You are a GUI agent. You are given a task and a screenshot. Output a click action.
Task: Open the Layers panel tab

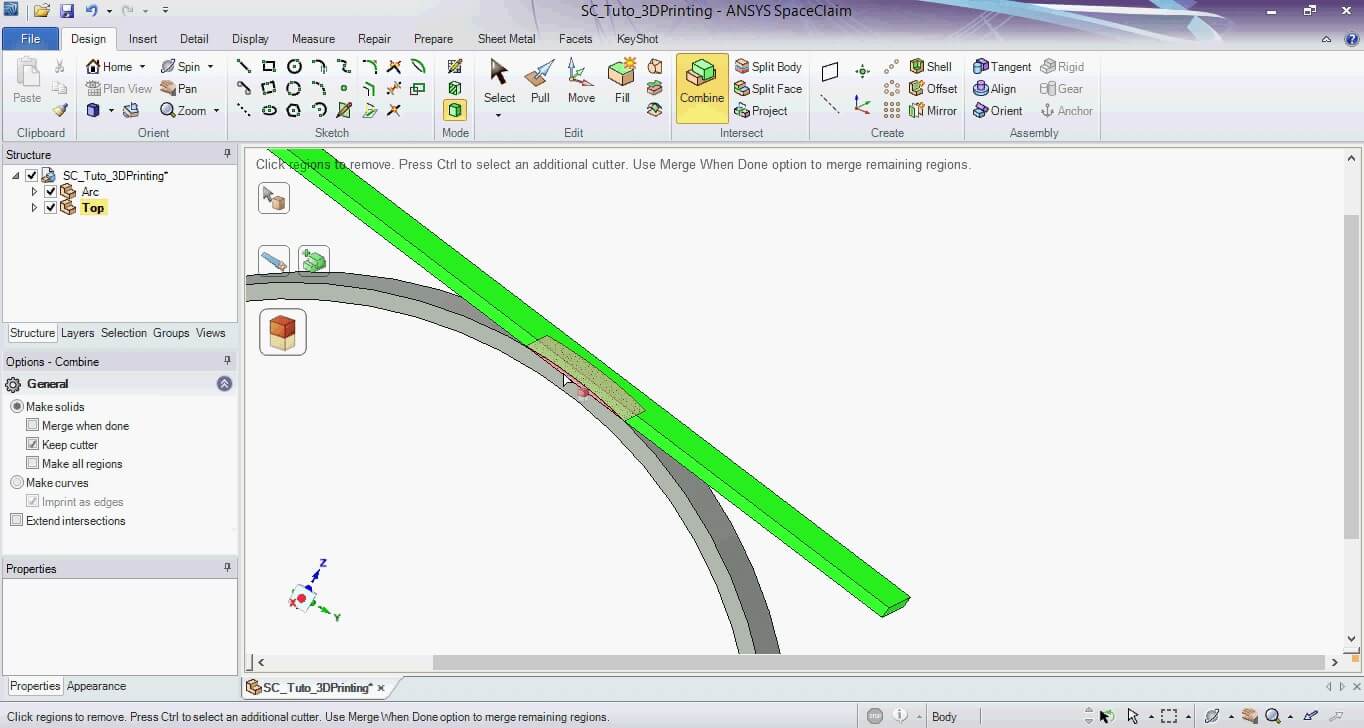pyautogui.click(x=77, y=333)
